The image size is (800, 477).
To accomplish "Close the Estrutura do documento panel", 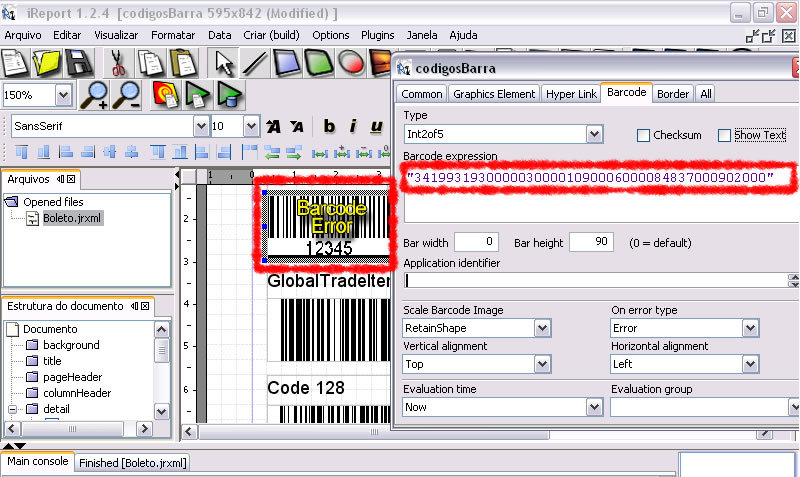I will (x=145, y=306).
